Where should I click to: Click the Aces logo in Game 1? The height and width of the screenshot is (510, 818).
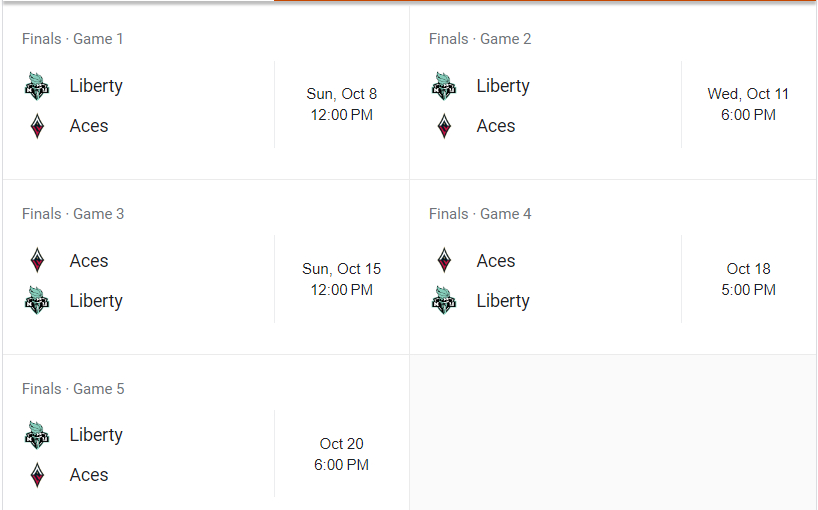coord(37,126)
